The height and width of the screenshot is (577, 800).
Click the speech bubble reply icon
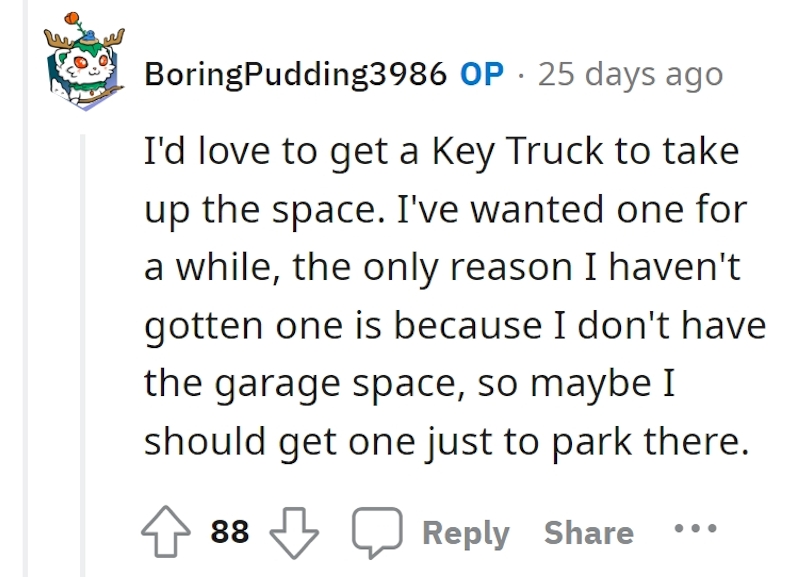[377, 532]
